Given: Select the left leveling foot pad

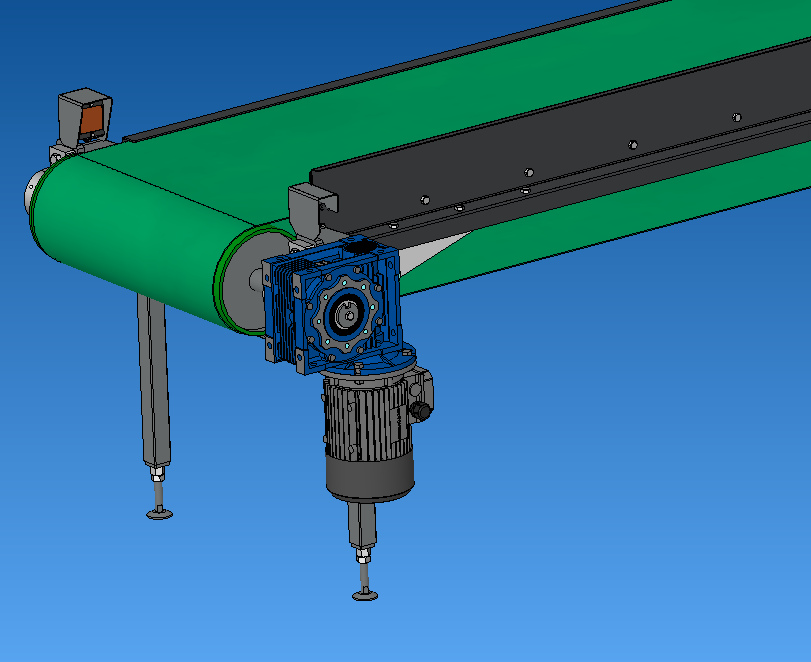Looking at the screenshot, I should [x=159, y=513].
